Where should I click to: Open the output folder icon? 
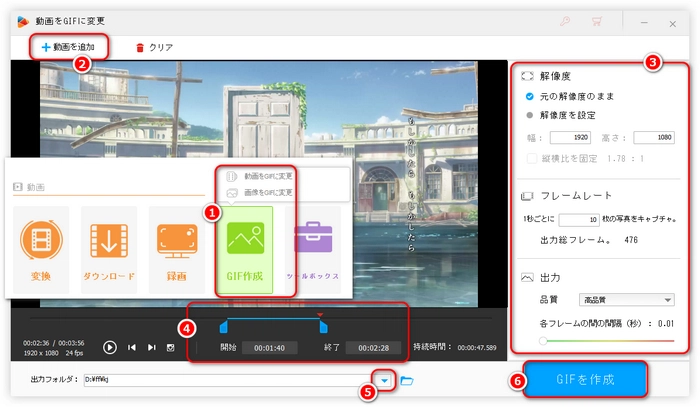tap(407, 381)
